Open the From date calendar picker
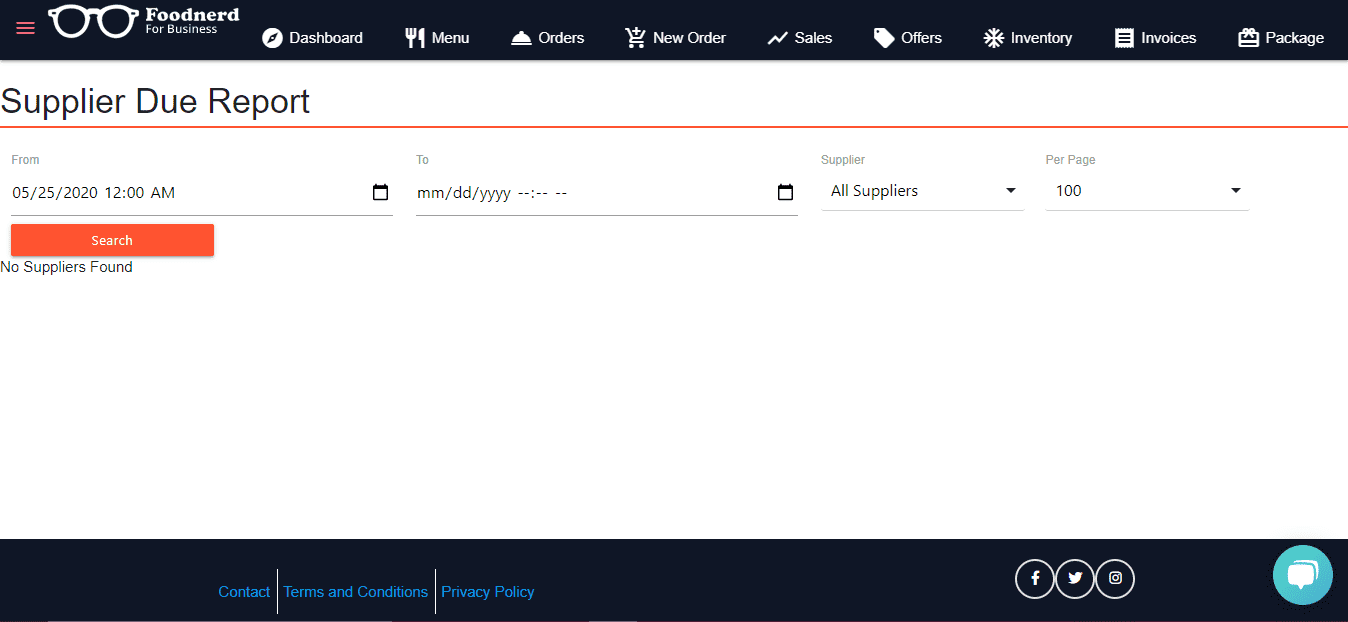The width and height of the screenshot is (1348, 622). 380,193
